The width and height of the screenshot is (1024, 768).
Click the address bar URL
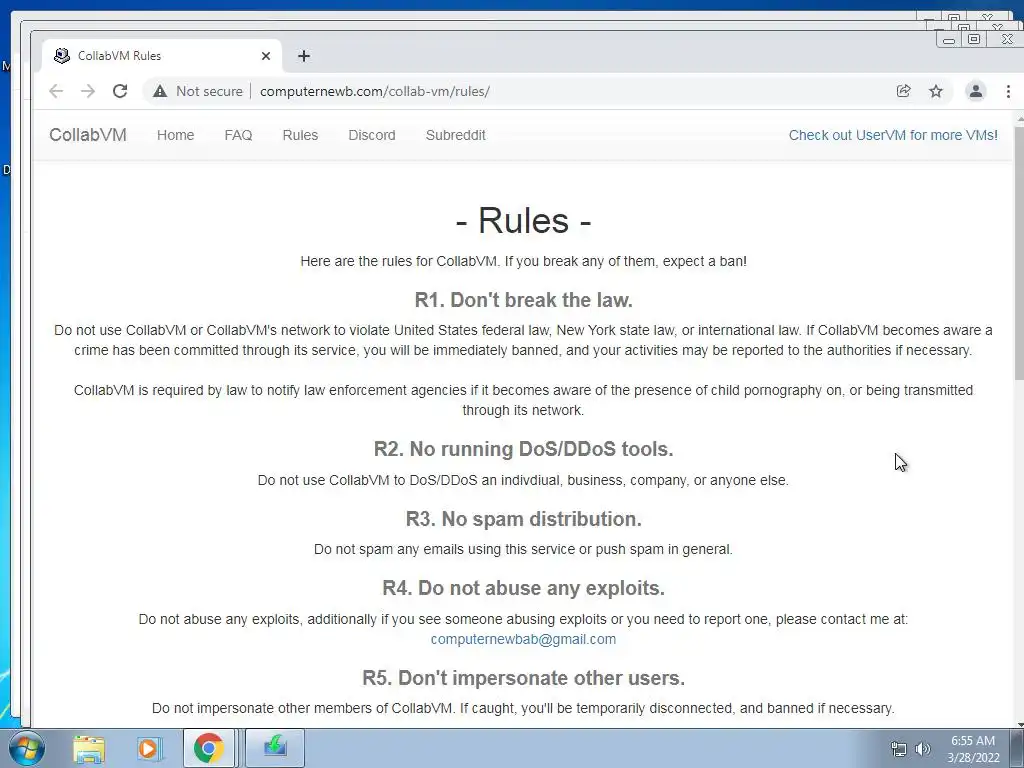click(x=375, y=91)
